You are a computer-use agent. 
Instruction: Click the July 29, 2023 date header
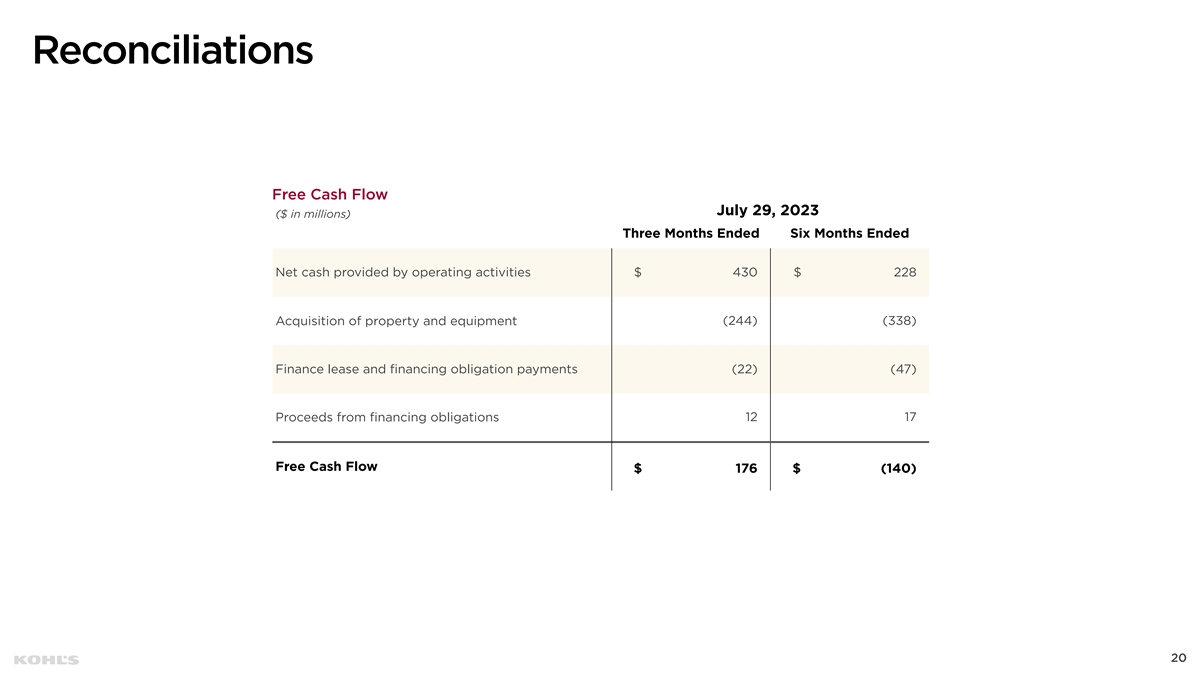[x=767, y=210]
